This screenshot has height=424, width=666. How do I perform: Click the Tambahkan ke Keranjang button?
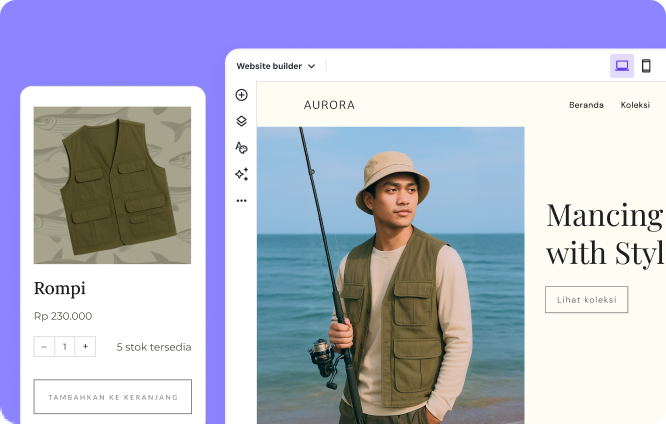(113, 397)
